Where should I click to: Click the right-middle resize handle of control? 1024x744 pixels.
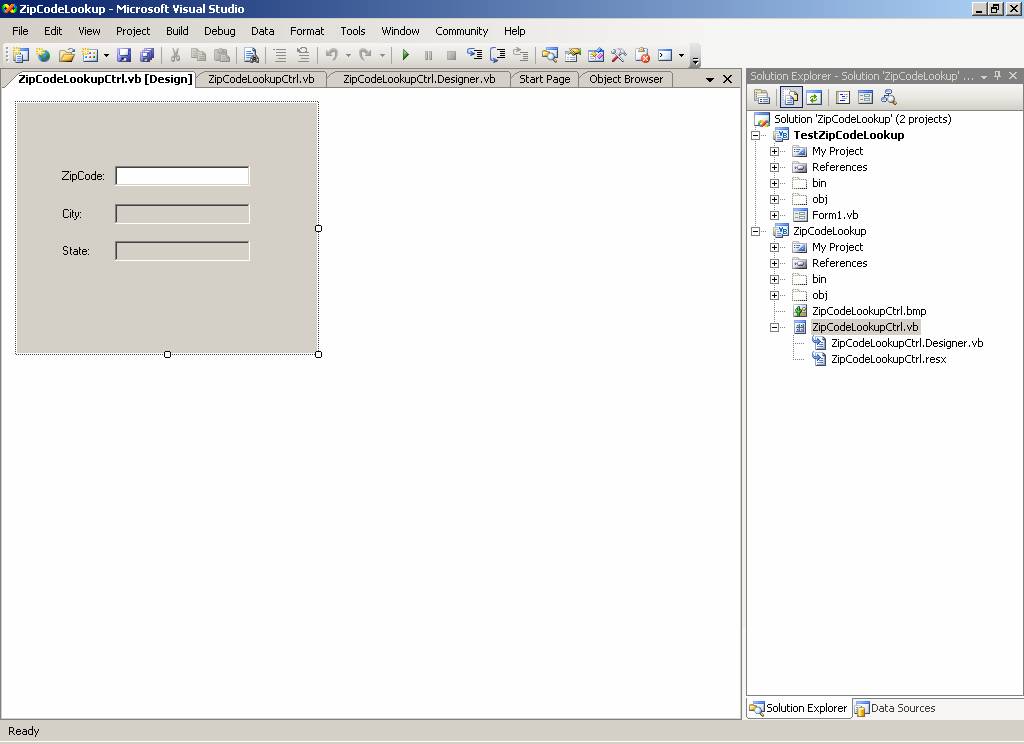coord(319,228)
